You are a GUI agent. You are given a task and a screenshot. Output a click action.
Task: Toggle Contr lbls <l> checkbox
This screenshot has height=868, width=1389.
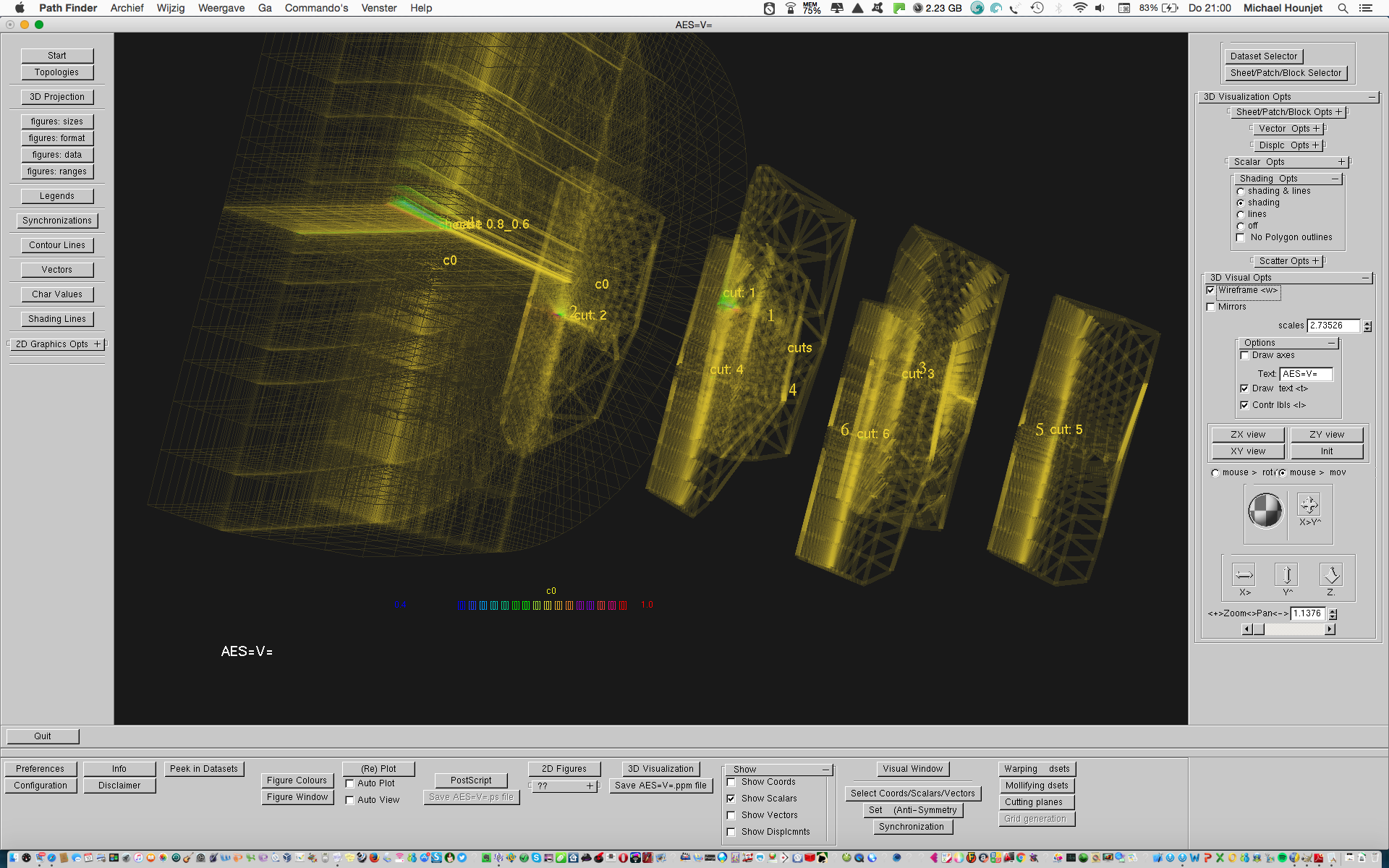pyautogui.click(x=1244, y=405)
